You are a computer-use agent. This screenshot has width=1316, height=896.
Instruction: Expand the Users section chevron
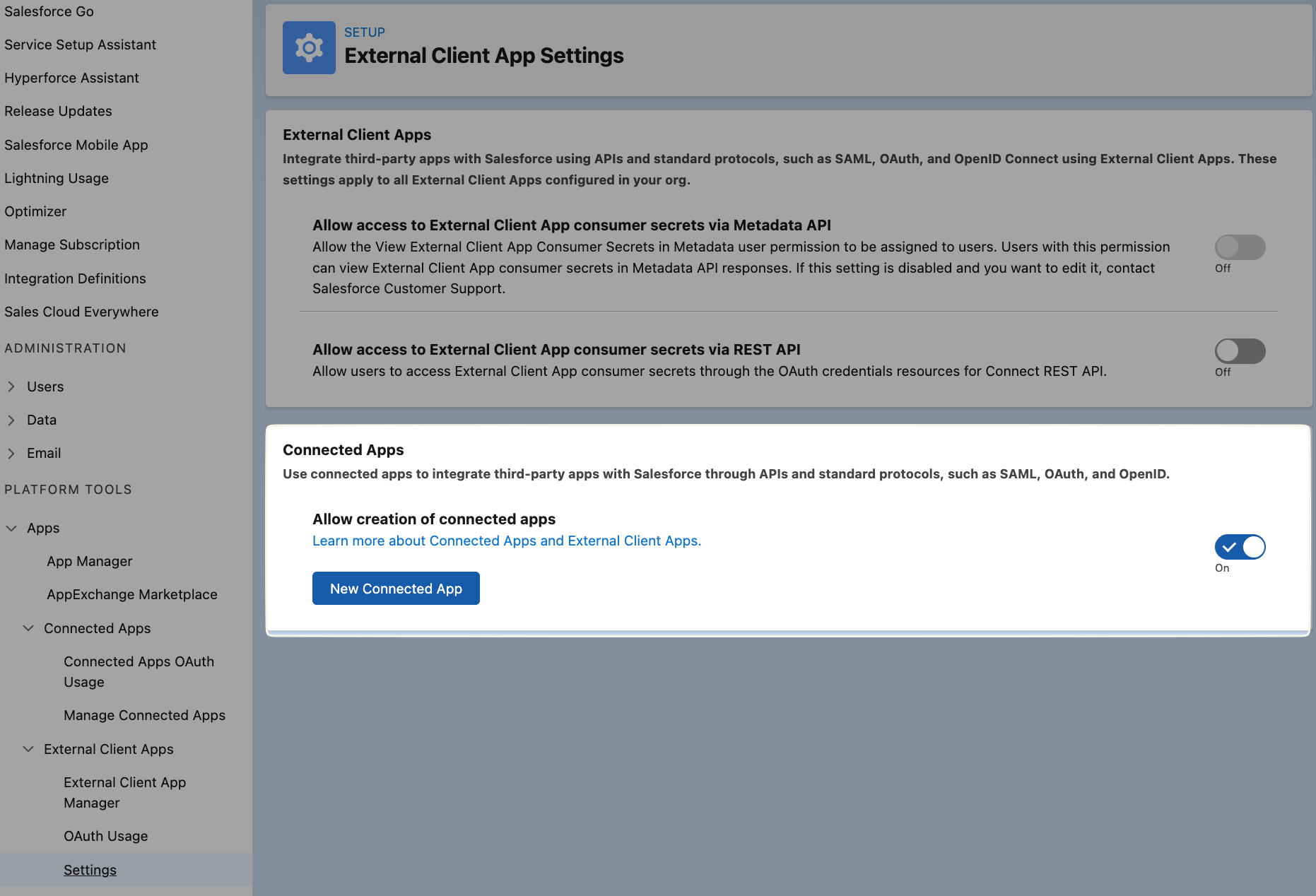11,387
